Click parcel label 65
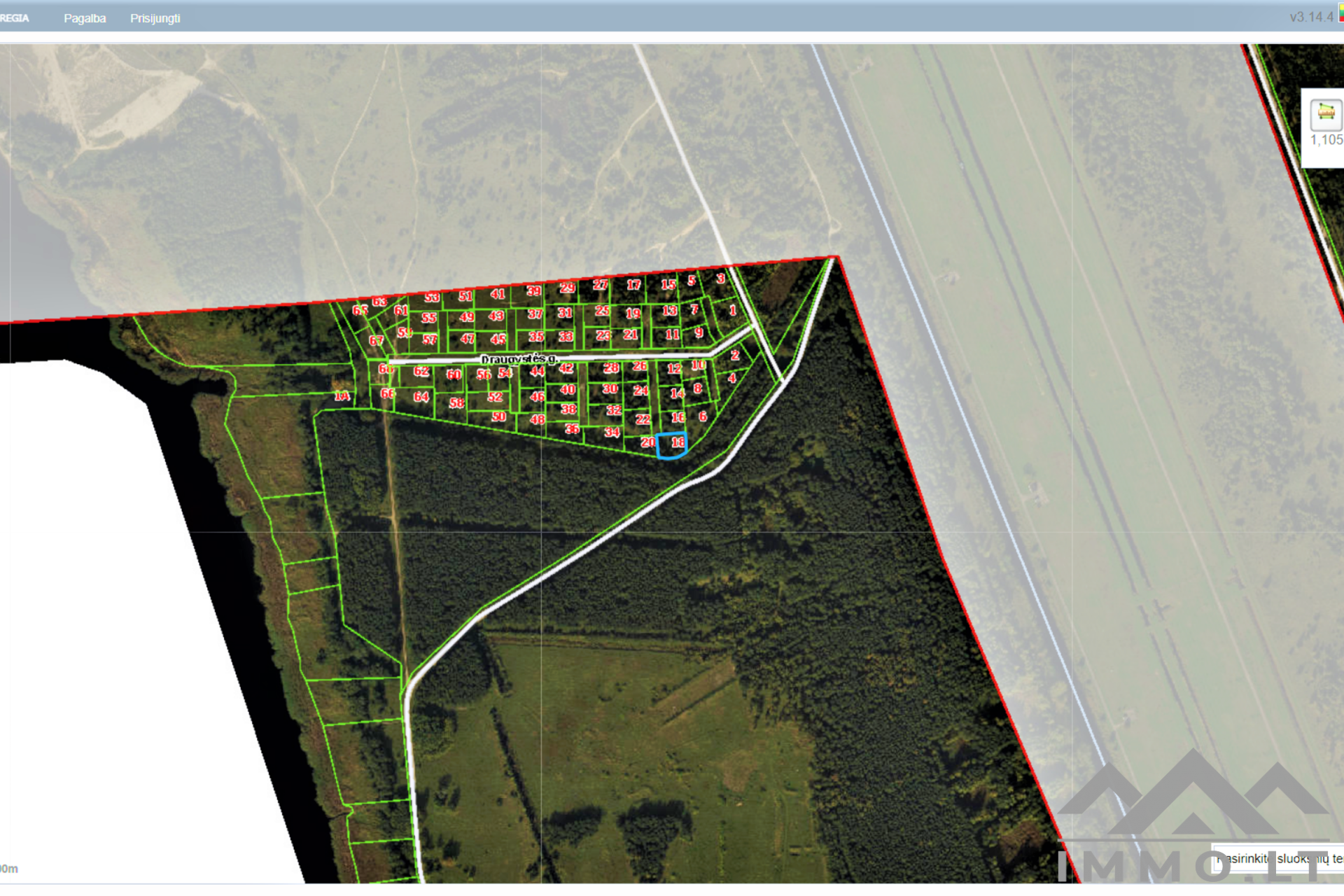The width and height of the screenshot is (1344, 896). pyautogui.click(x=360, y=310)
